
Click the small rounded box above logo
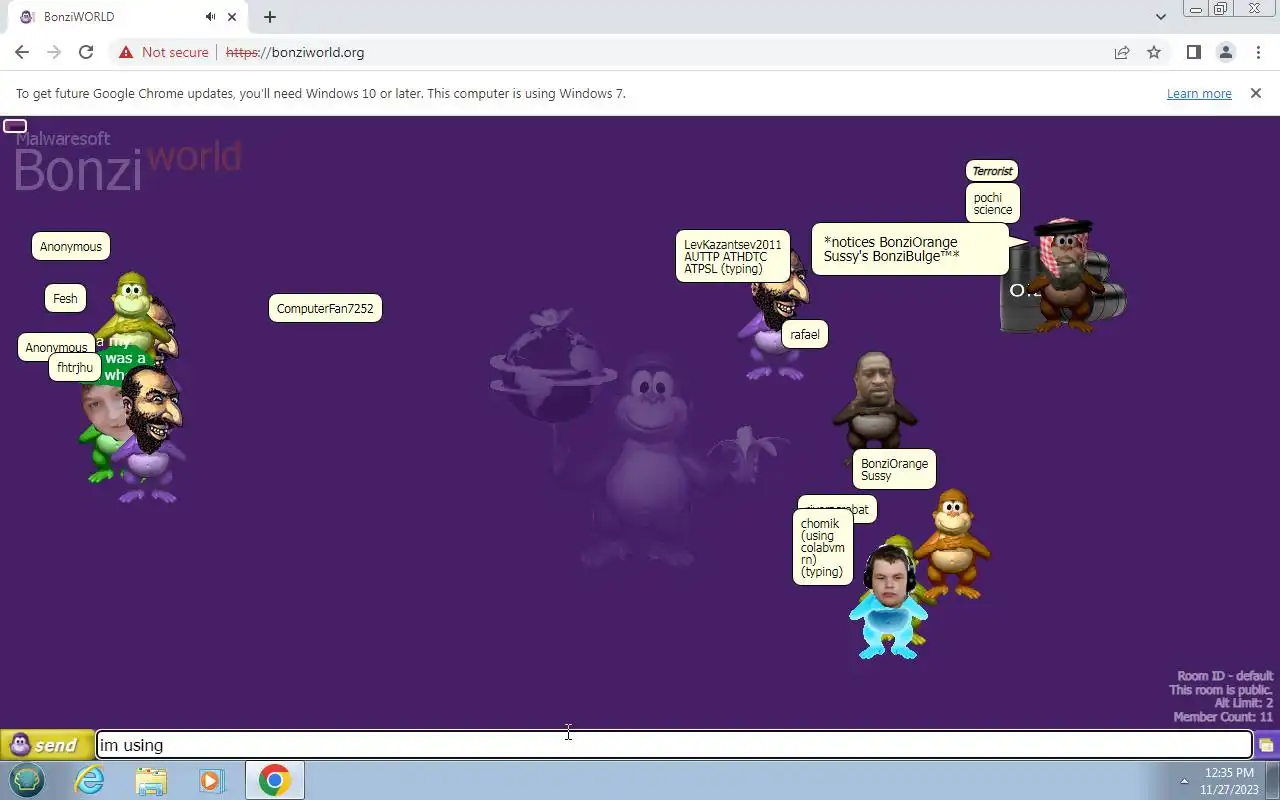15,126
